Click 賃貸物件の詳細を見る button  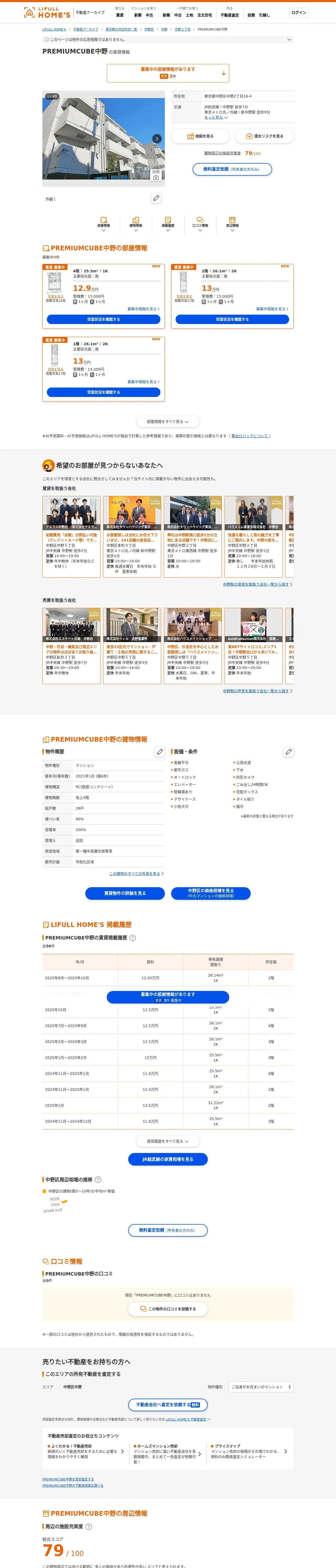click(x=125, y=893)
